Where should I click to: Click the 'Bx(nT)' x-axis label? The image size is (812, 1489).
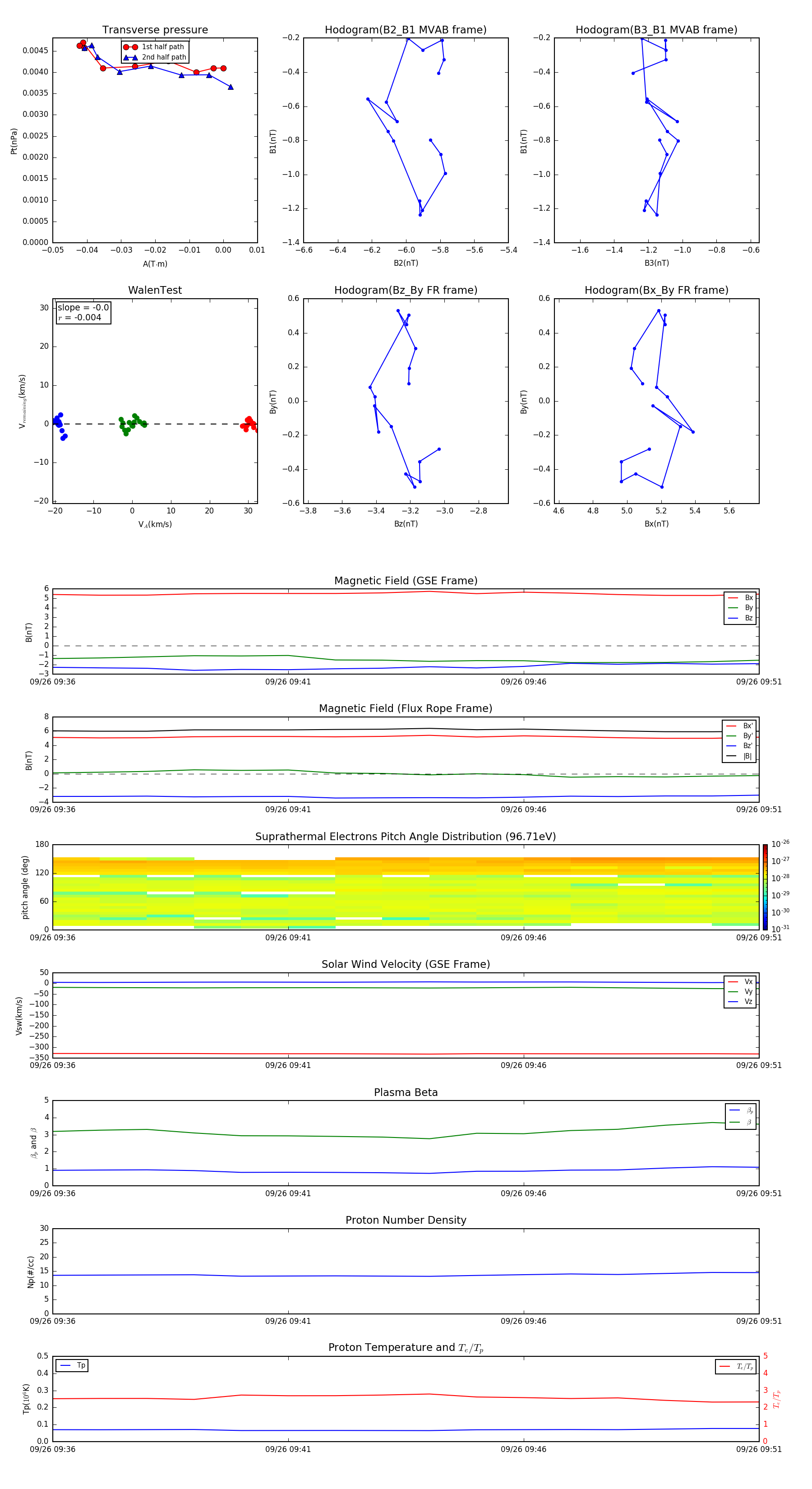656,524
